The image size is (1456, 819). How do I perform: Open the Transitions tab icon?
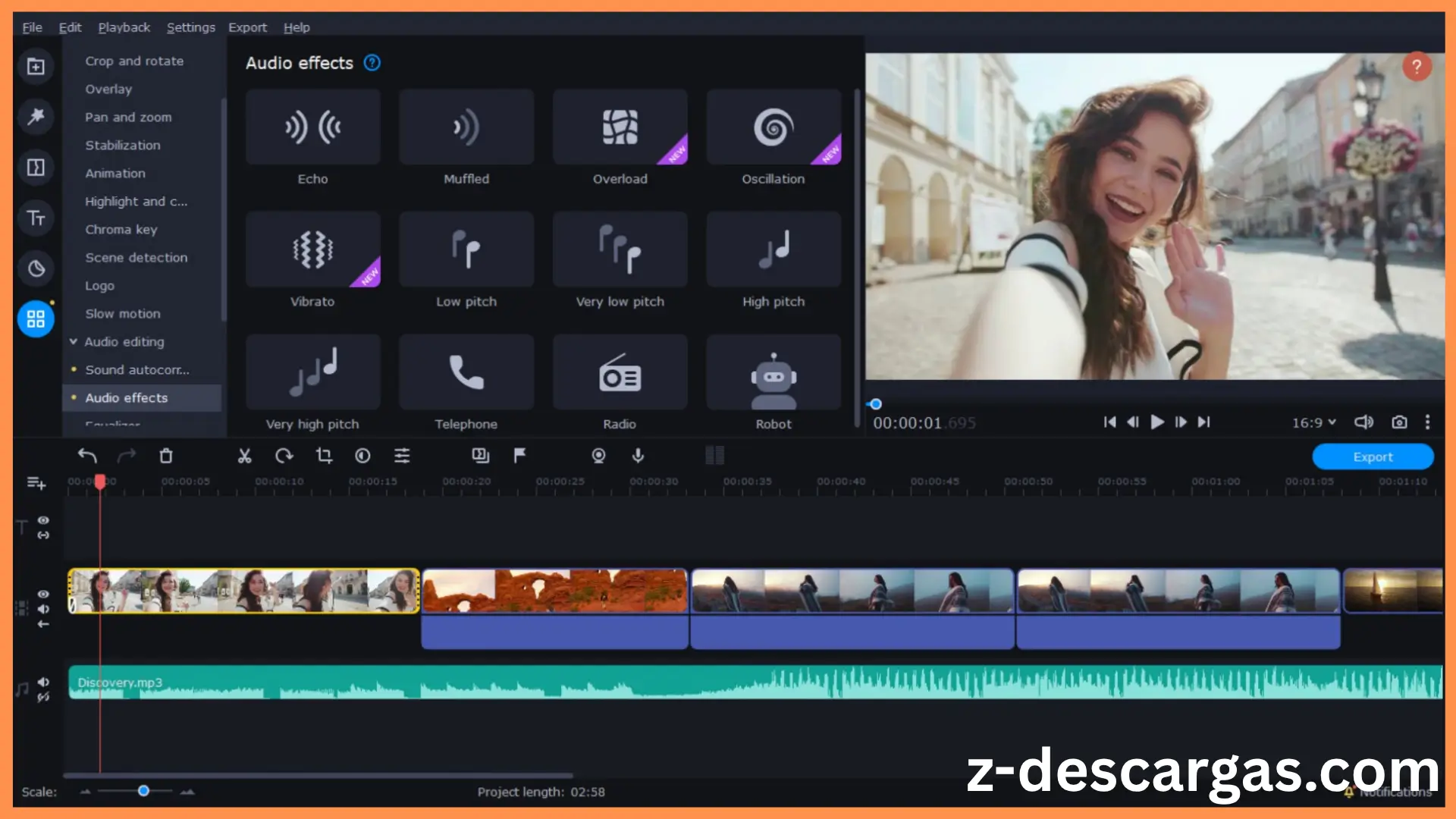[36, 167]
